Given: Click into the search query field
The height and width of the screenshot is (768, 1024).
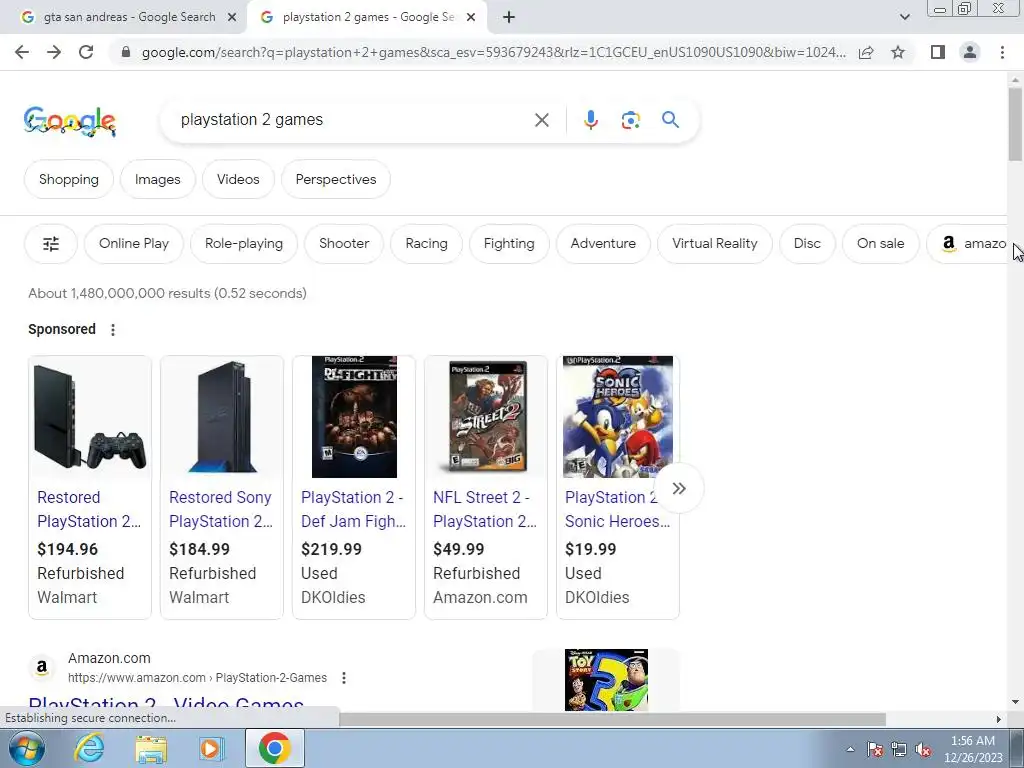Looking at the screenshot, I should 353,120.
